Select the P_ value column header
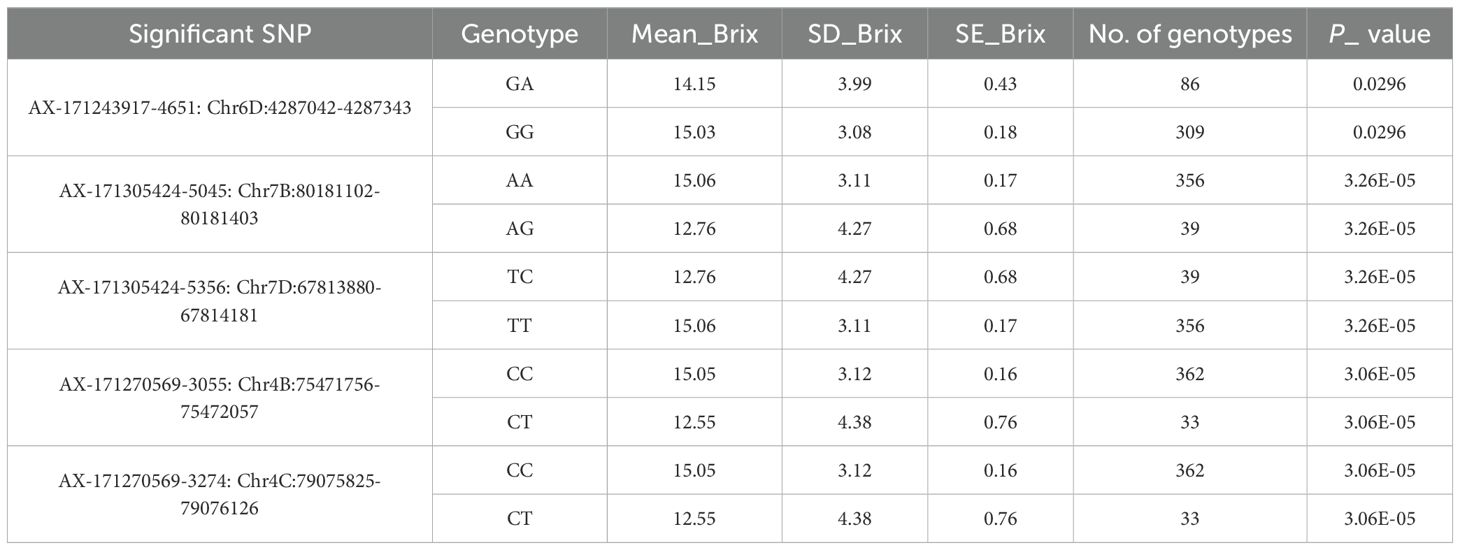The width and height of the screenshot is (1460, 550). coord(1381,34)
